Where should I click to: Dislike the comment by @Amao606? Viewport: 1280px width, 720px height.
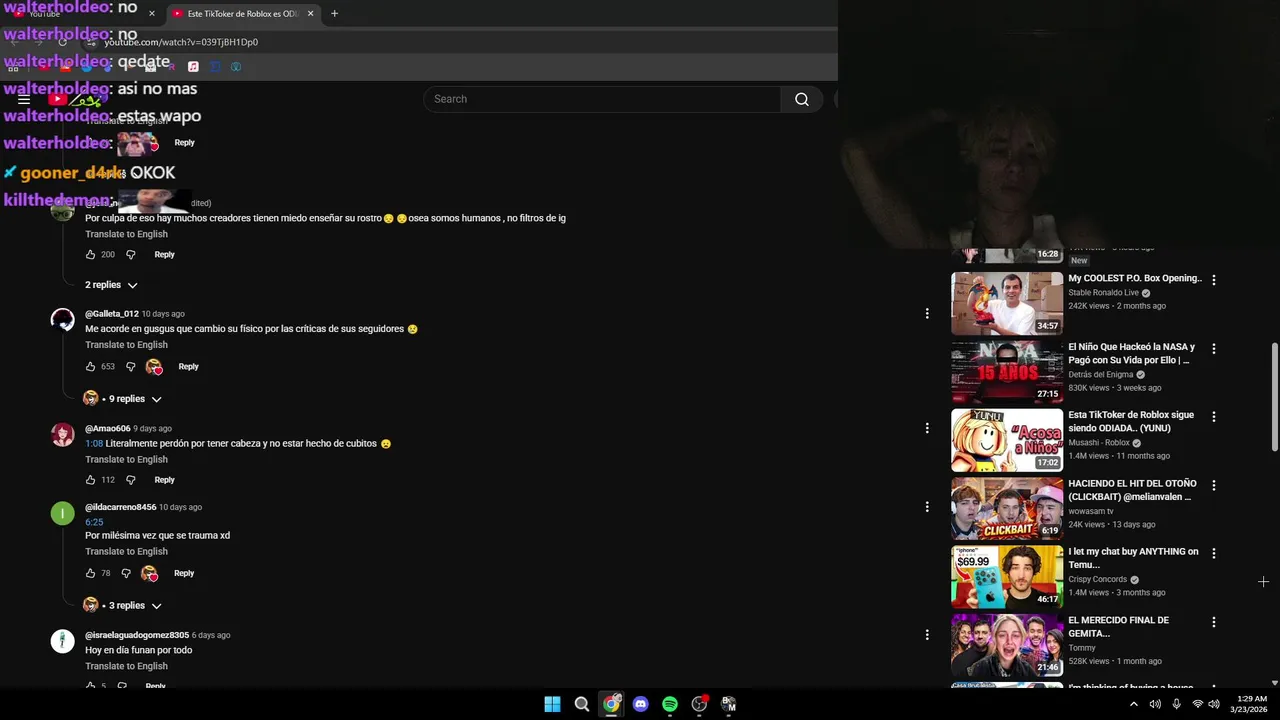click(130, 480)
